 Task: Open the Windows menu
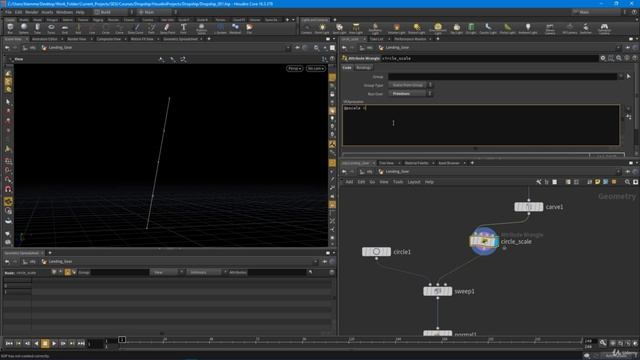[64, 12]
